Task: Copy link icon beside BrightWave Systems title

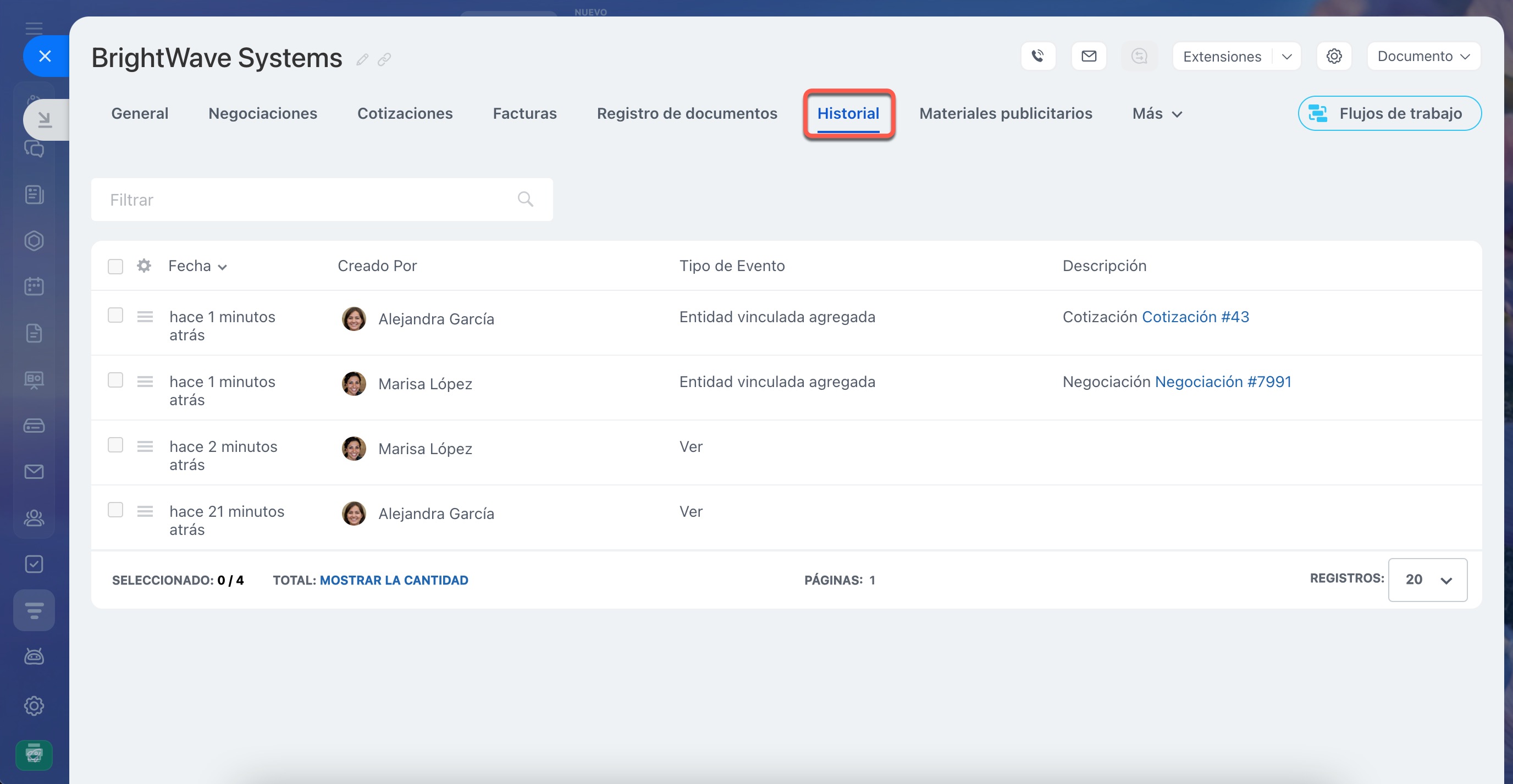Action: (384, 59)
